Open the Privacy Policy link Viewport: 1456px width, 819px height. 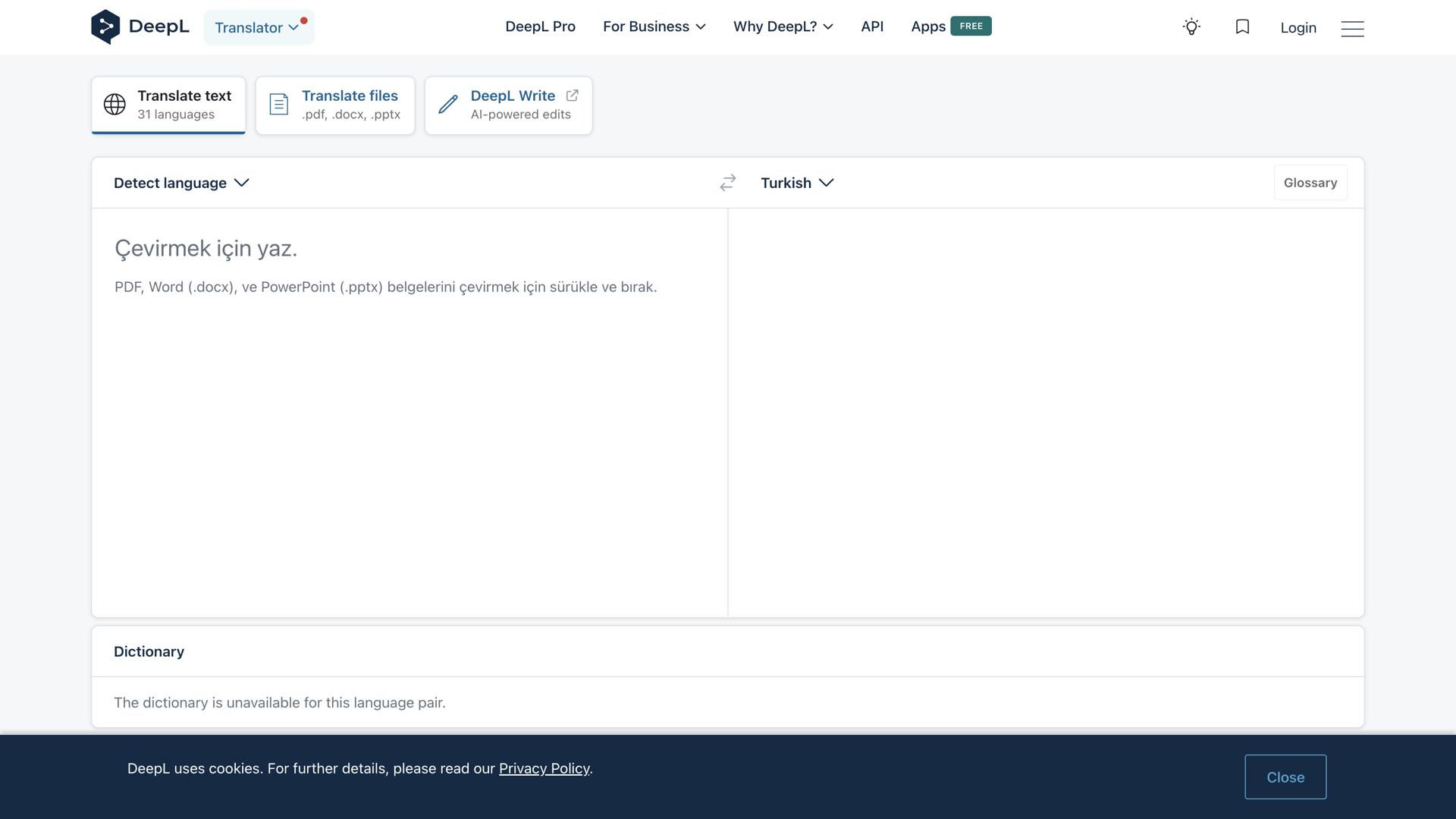click(544, 768)
